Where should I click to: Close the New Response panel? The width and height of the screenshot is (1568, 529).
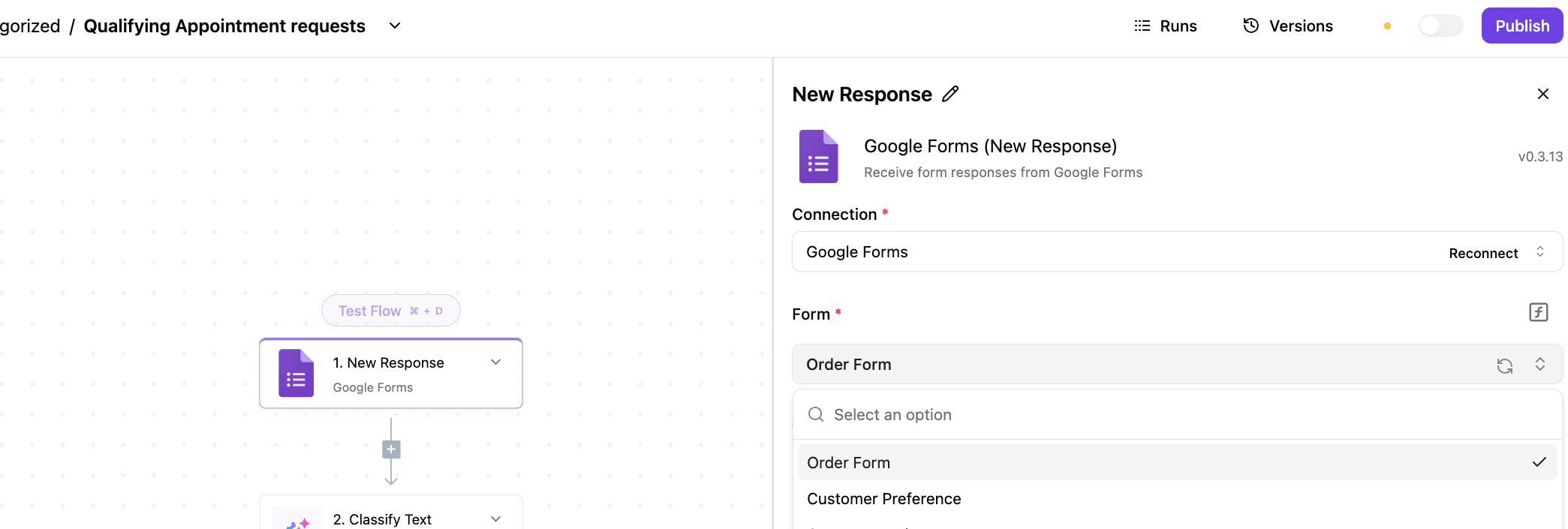[1542, 94]
